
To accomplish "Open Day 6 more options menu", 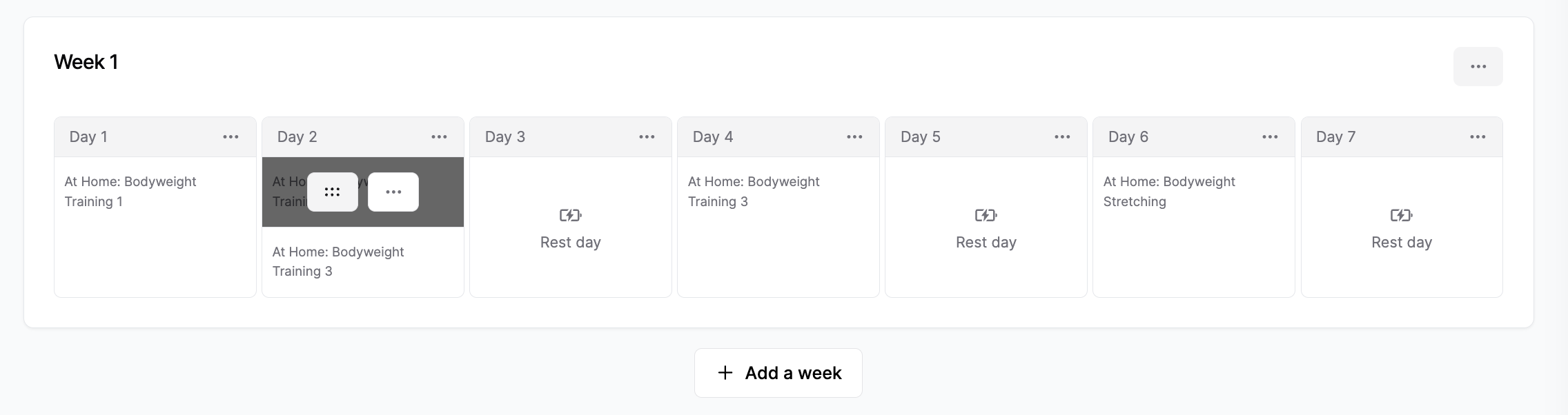I will [x=1270, y=137].
